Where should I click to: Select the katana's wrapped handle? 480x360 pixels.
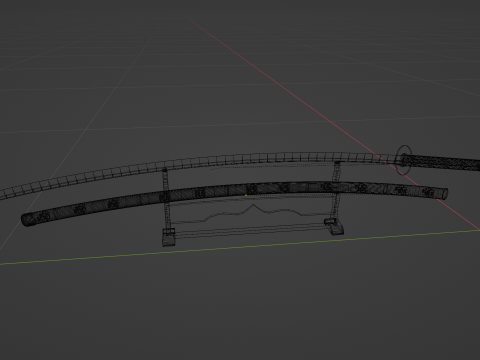[443, 163]
